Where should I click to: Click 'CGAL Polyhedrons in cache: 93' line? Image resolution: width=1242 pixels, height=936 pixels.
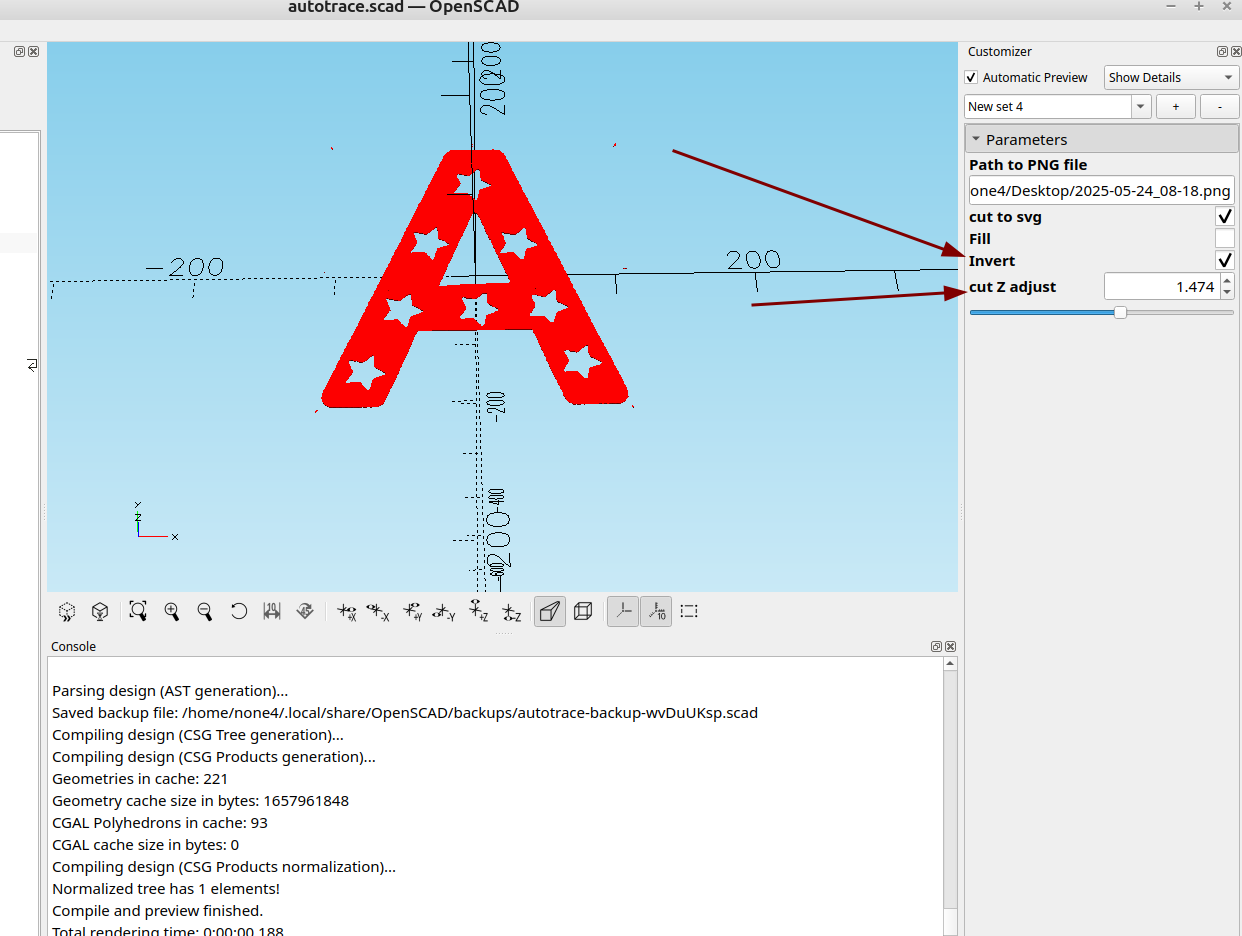(160, 823)
